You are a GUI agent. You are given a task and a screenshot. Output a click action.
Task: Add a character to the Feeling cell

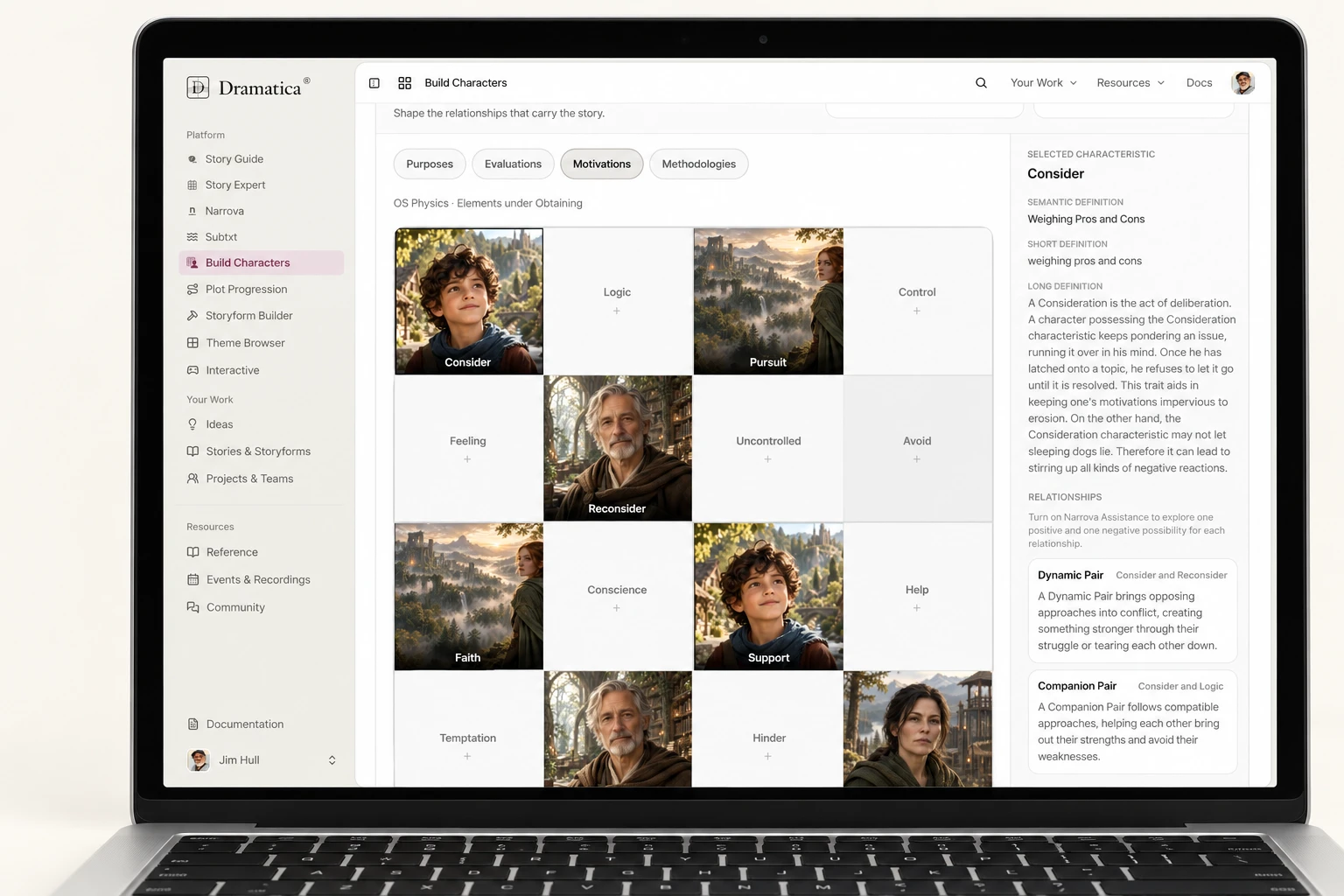(467, 459)
